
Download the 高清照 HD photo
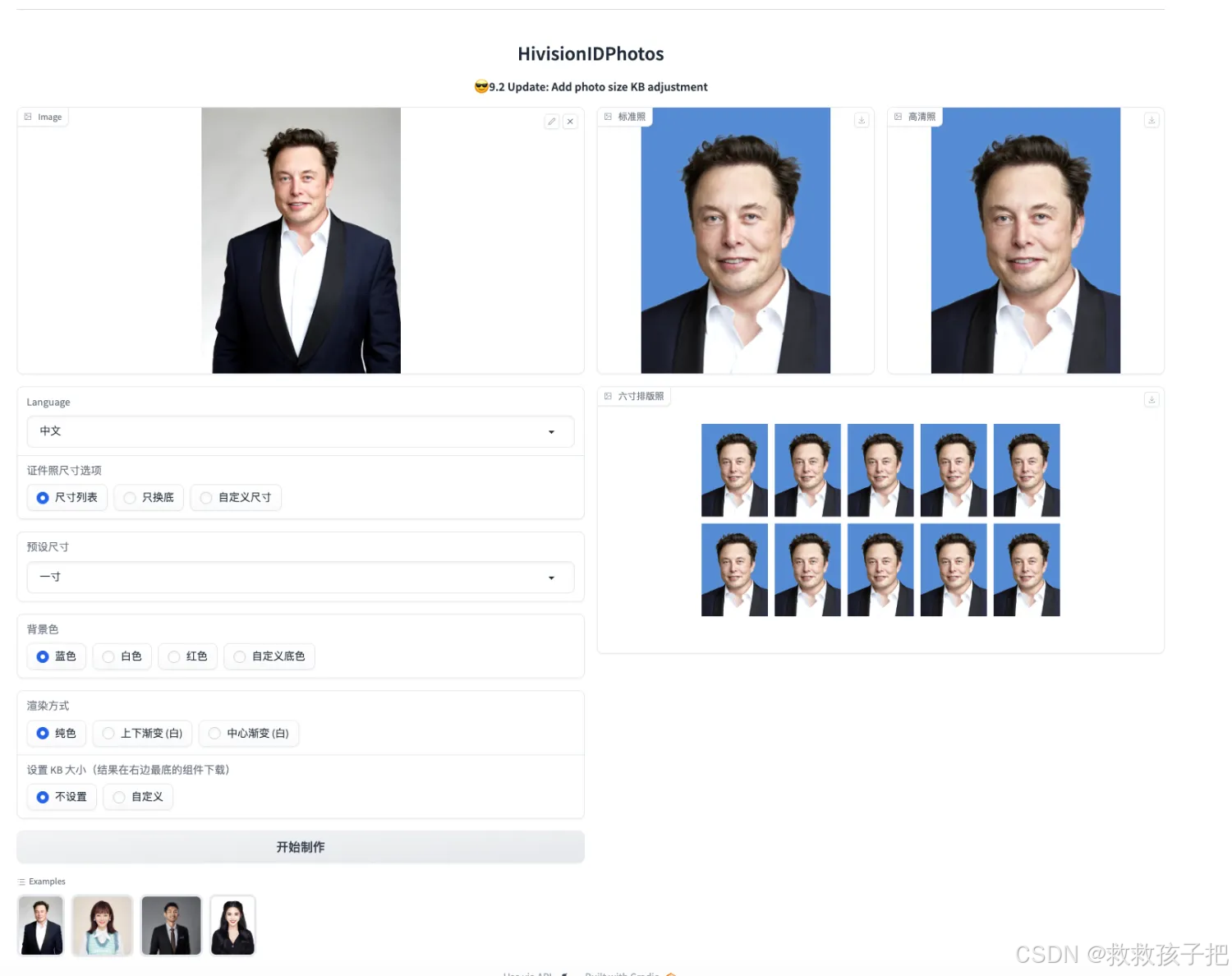(x=1152, y=120)
